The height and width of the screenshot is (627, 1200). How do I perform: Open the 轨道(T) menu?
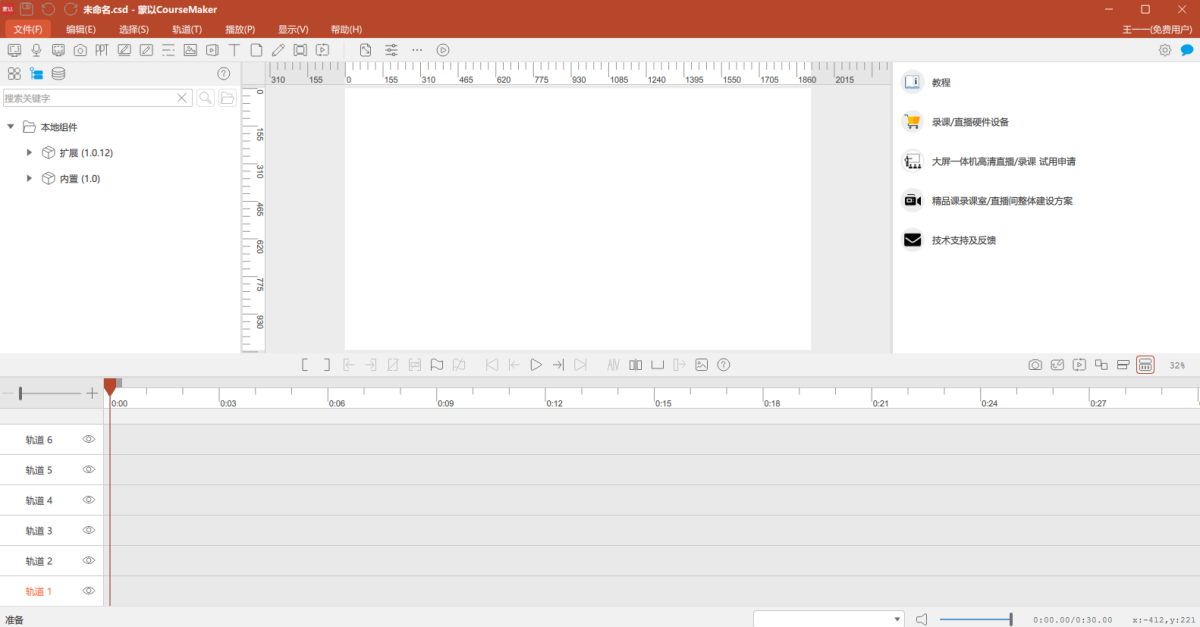187,29
